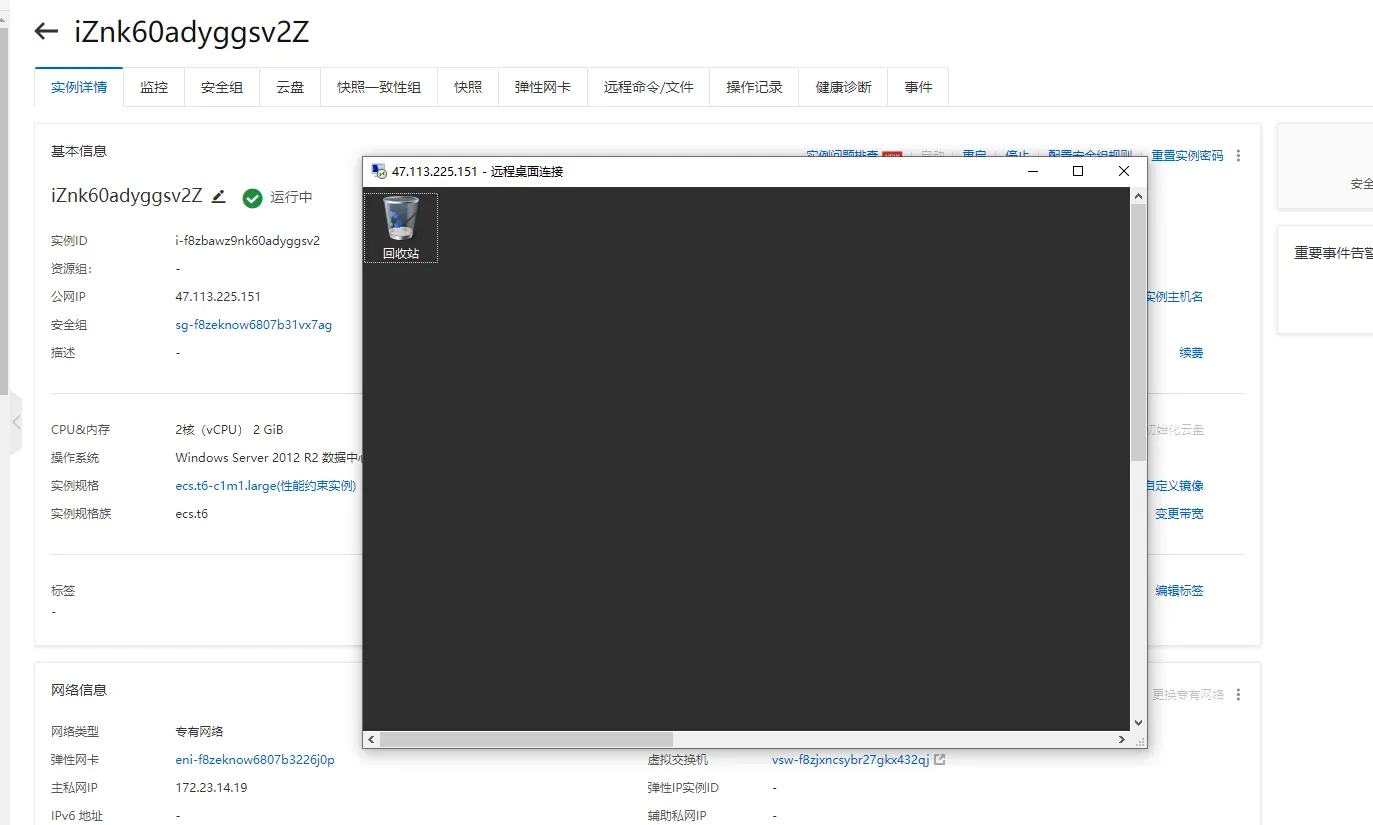1373x825 pixels.
Task: Click the 运行中 status text
Action: 292,197
